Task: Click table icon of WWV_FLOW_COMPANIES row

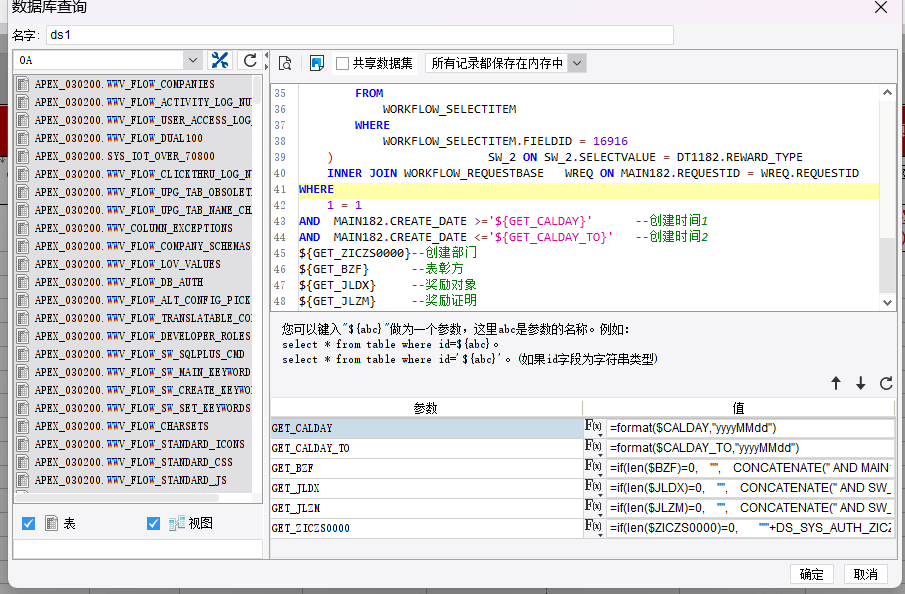Action: [23, 84]
